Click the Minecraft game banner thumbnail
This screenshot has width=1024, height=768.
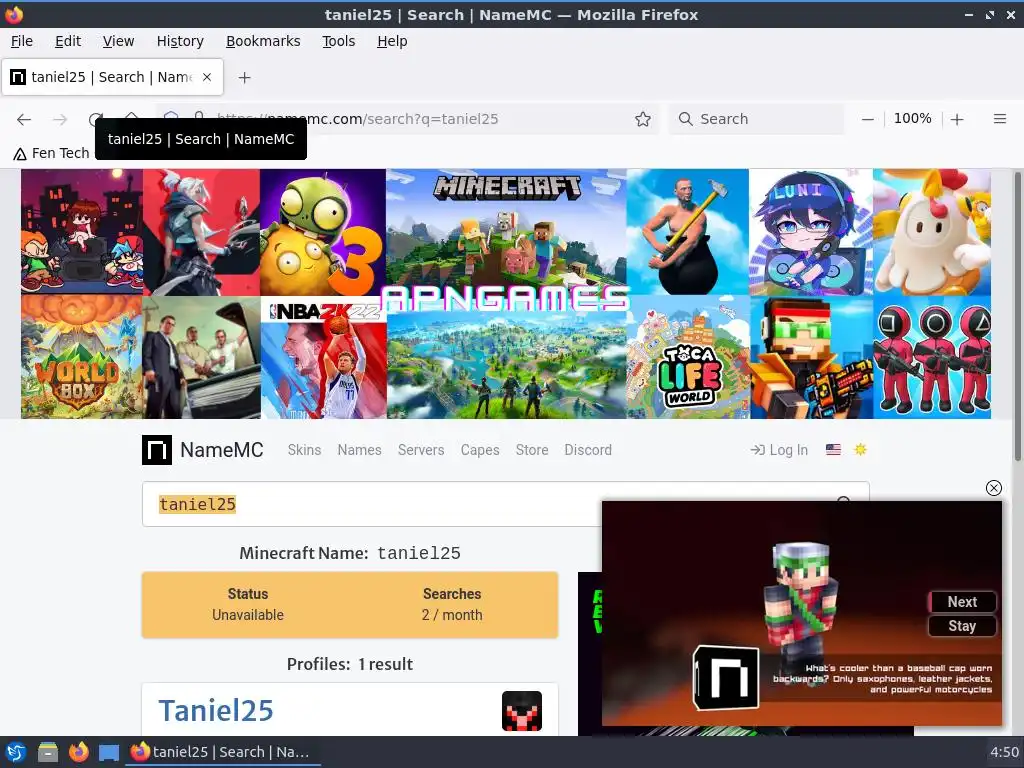pyautogui.click(x=506, y=232)
